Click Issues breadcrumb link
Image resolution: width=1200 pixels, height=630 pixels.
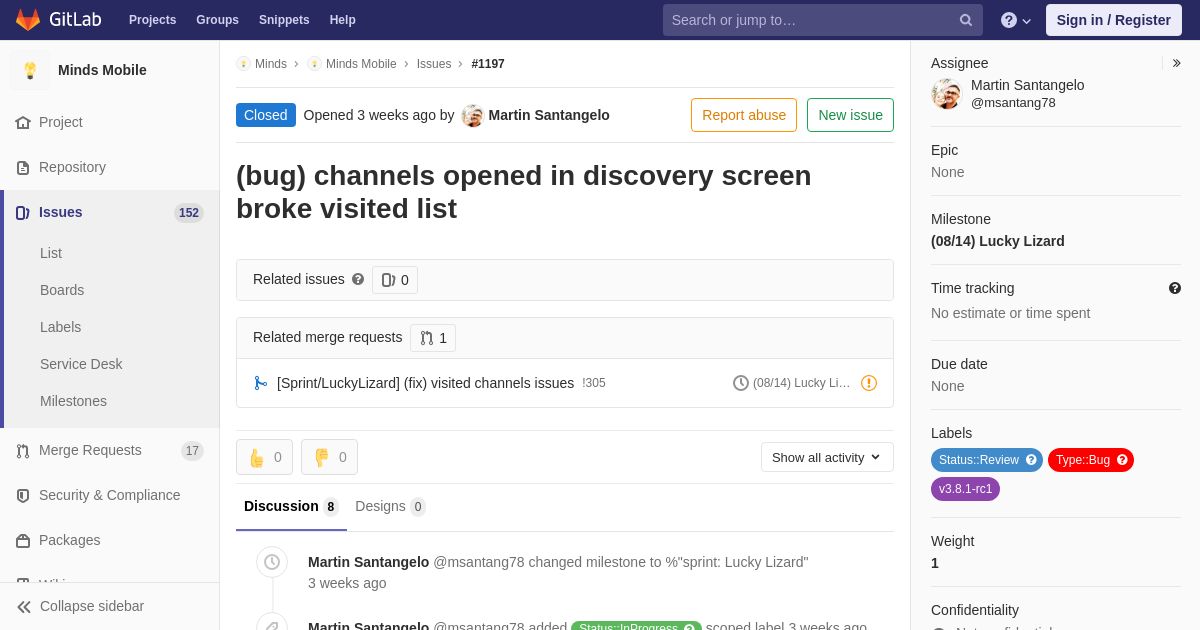[434, 64]
